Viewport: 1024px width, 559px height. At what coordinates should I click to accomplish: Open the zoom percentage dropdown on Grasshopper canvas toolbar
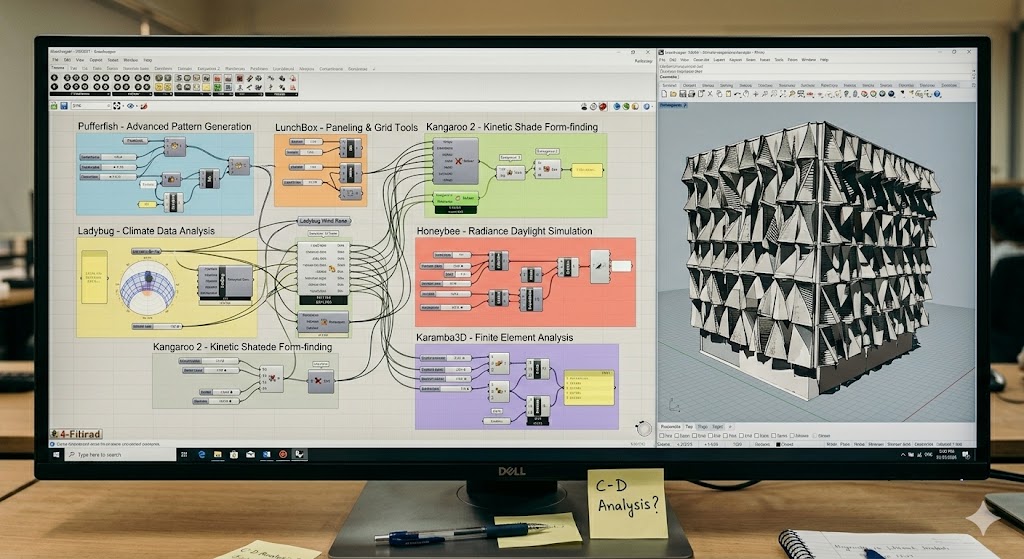(91, 106)
